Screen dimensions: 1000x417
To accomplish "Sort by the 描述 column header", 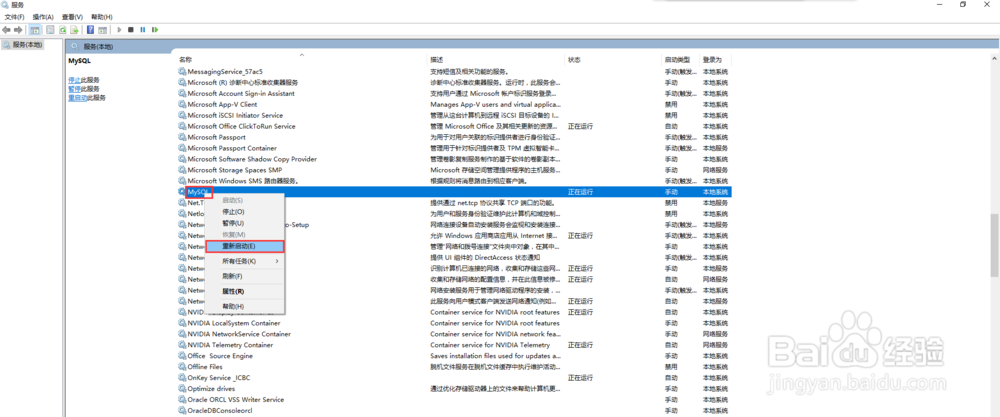I will click(496, 60).
